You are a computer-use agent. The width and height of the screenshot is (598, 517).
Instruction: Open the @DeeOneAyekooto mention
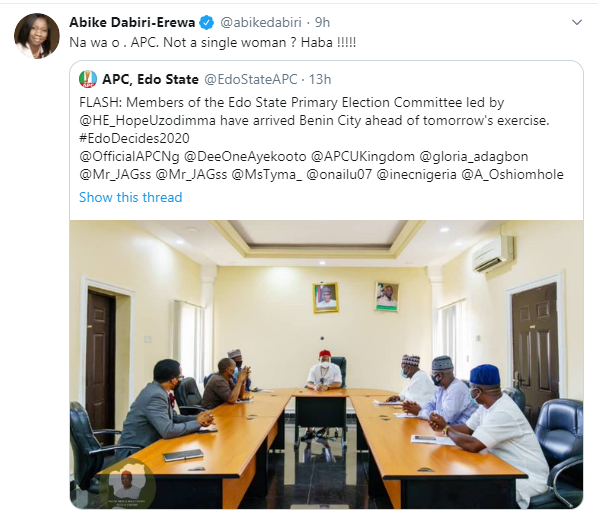click(245, 157)
